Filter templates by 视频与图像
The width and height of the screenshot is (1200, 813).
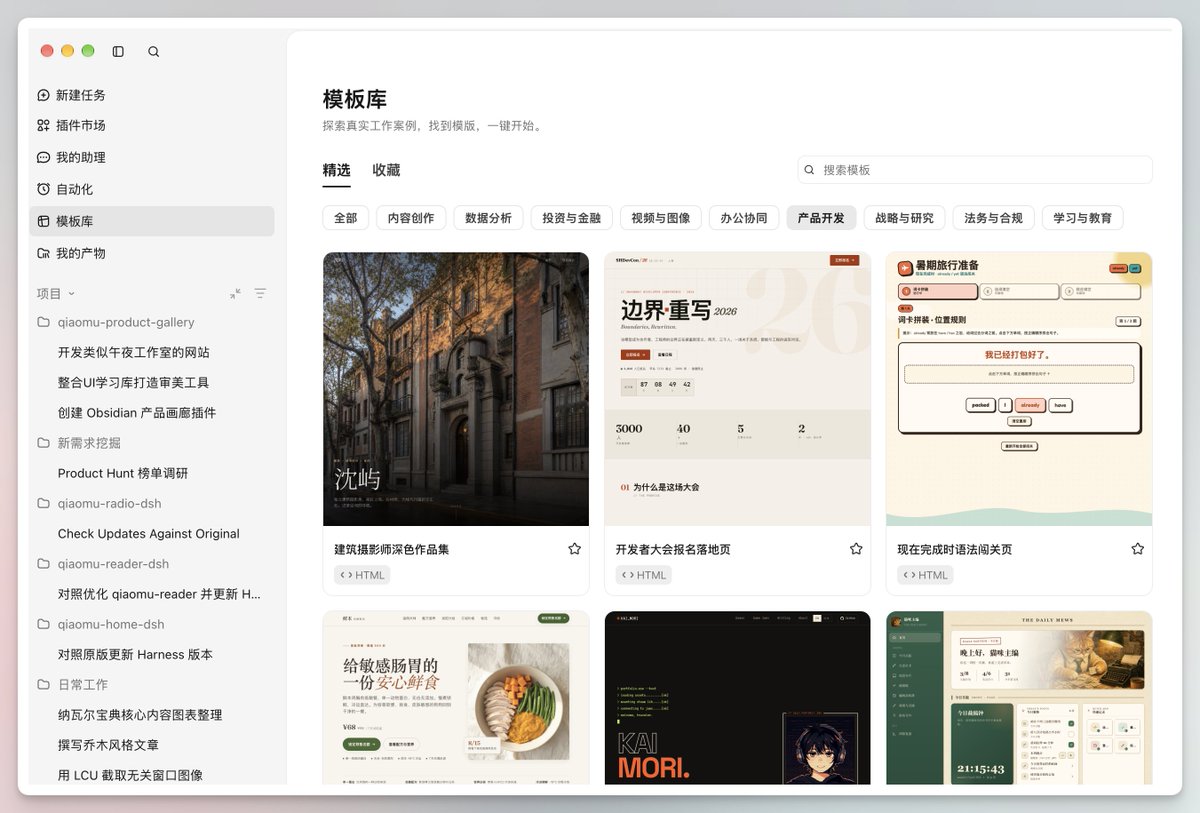point(661,218)
